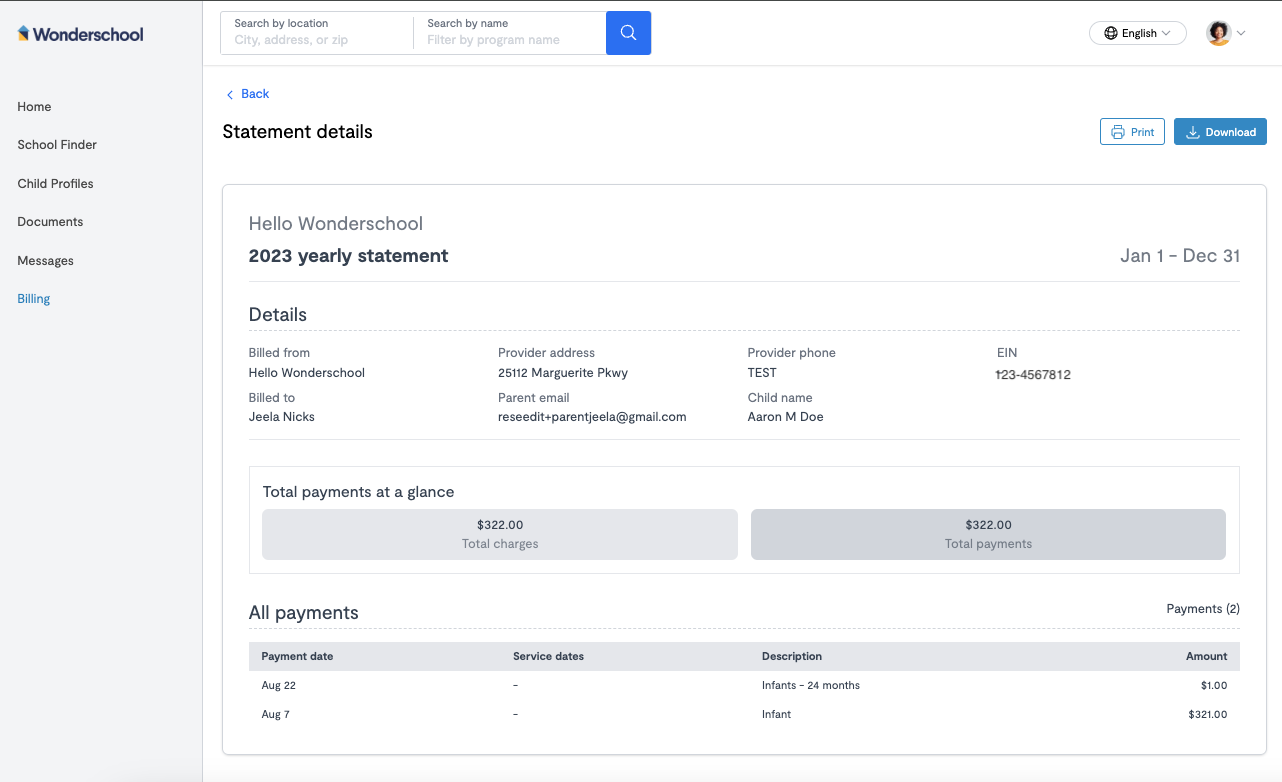Click the Billed to name Jeela Nicks

pos(282,417)
